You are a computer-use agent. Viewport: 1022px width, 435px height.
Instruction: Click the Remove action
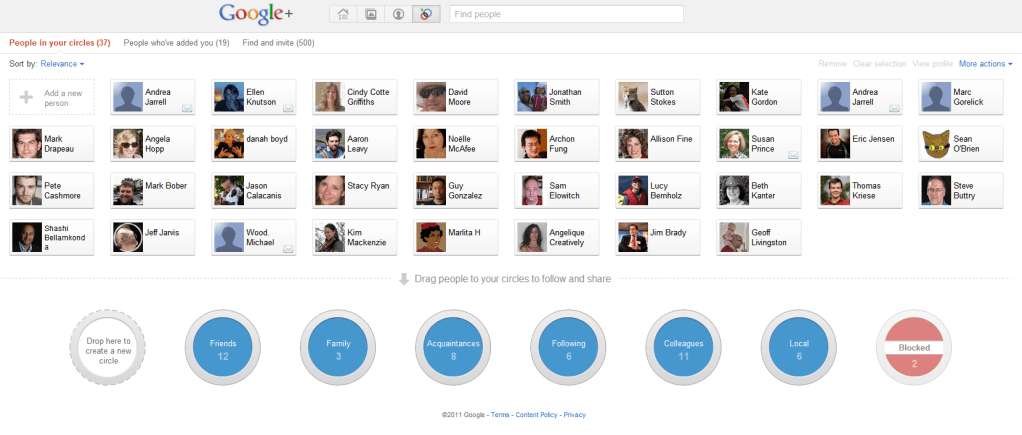[x=832, y=64]
